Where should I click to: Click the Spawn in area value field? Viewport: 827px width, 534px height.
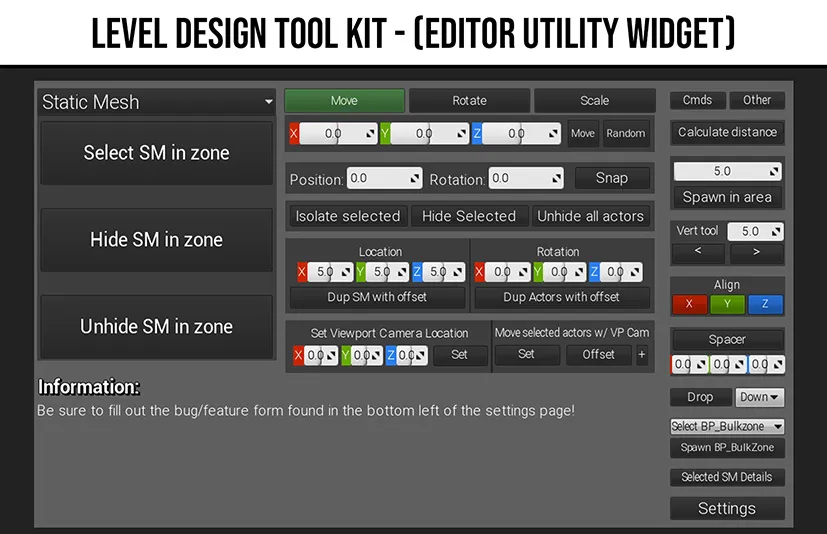(727, 171)
